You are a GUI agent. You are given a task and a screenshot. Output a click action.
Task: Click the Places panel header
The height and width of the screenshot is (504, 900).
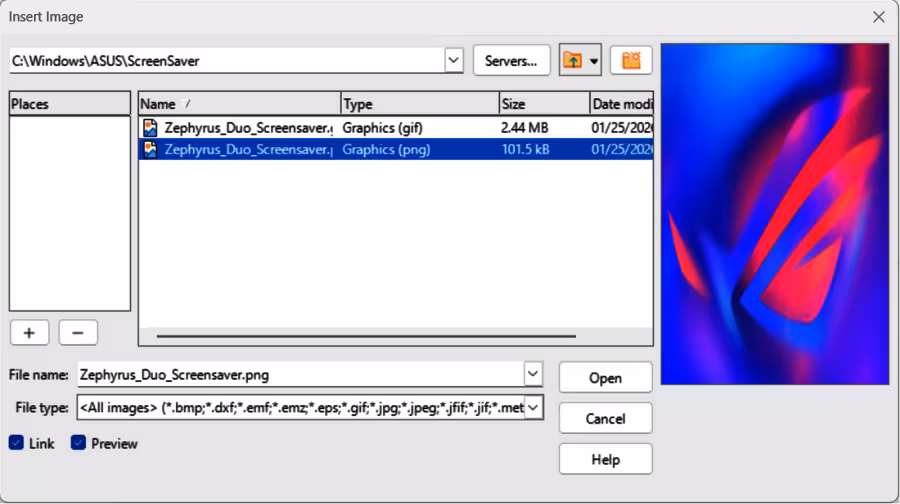point(69,104)
